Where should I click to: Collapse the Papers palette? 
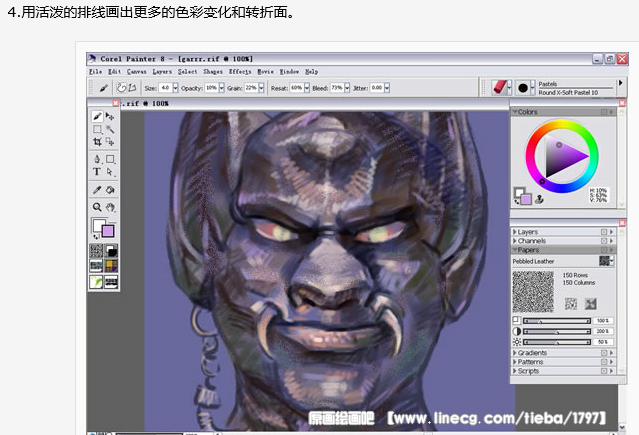click(x=514, y=250)
